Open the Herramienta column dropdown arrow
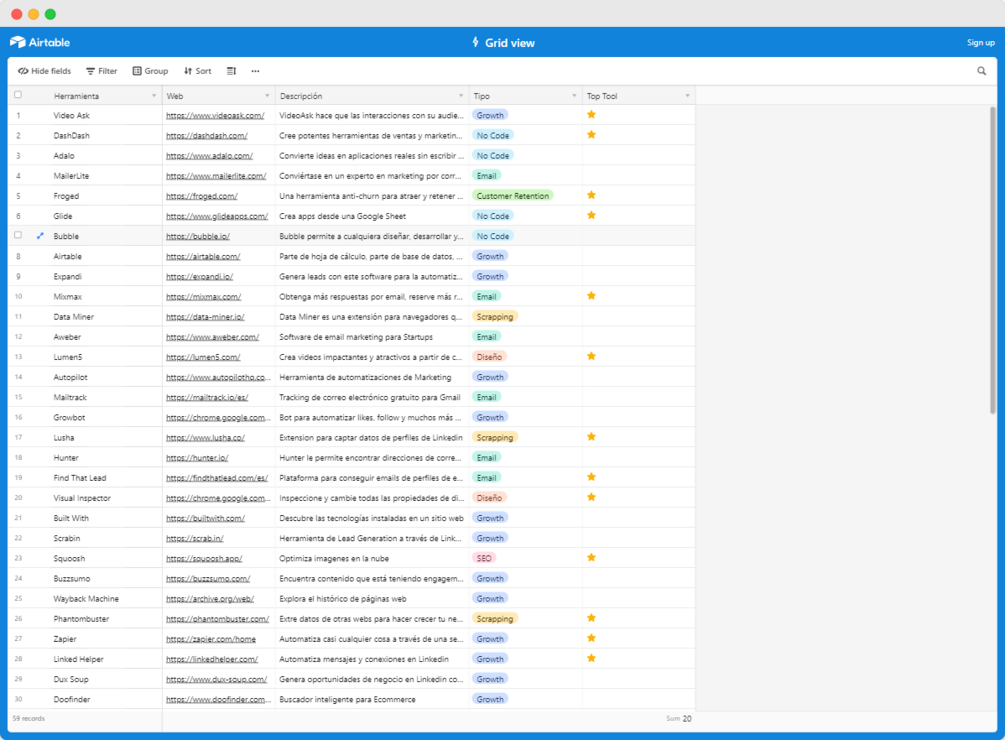Image resolution: width=1005 pixels, height=740 pixels. (154, 96)
